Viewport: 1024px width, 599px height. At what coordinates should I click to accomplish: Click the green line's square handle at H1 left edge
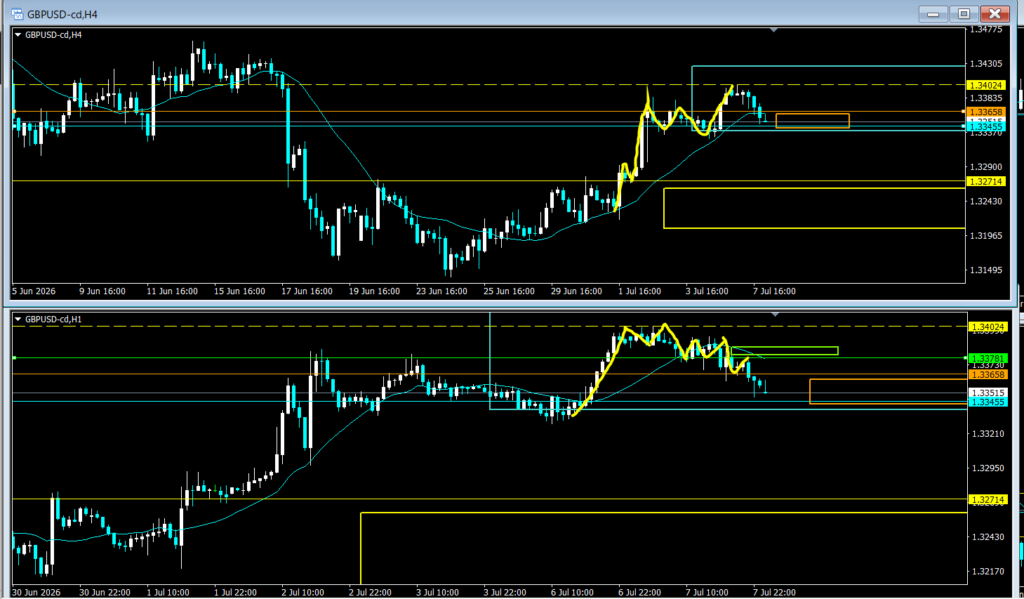click(x=14, y=357)
